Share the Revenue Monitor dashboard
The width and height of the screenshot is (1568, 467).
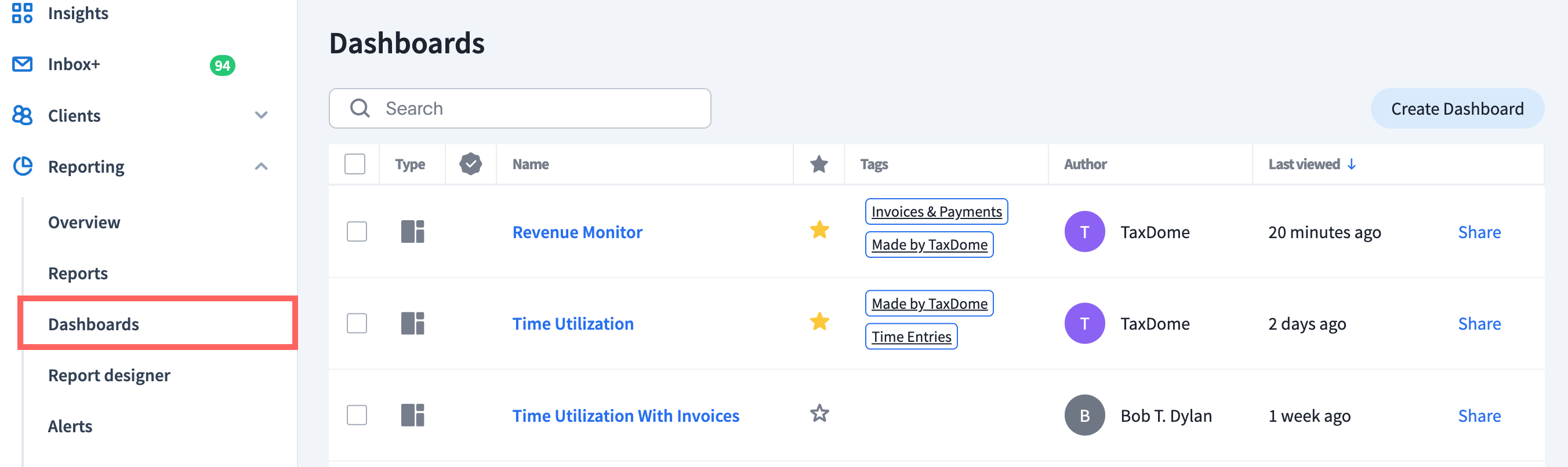point(1479,232)
